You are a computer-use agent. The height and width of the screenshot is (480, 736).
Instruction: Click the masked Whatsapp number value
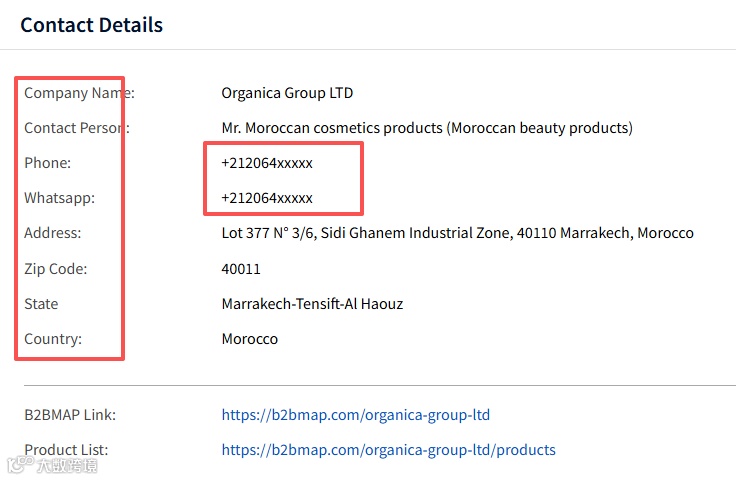click(x=267, y=198)
